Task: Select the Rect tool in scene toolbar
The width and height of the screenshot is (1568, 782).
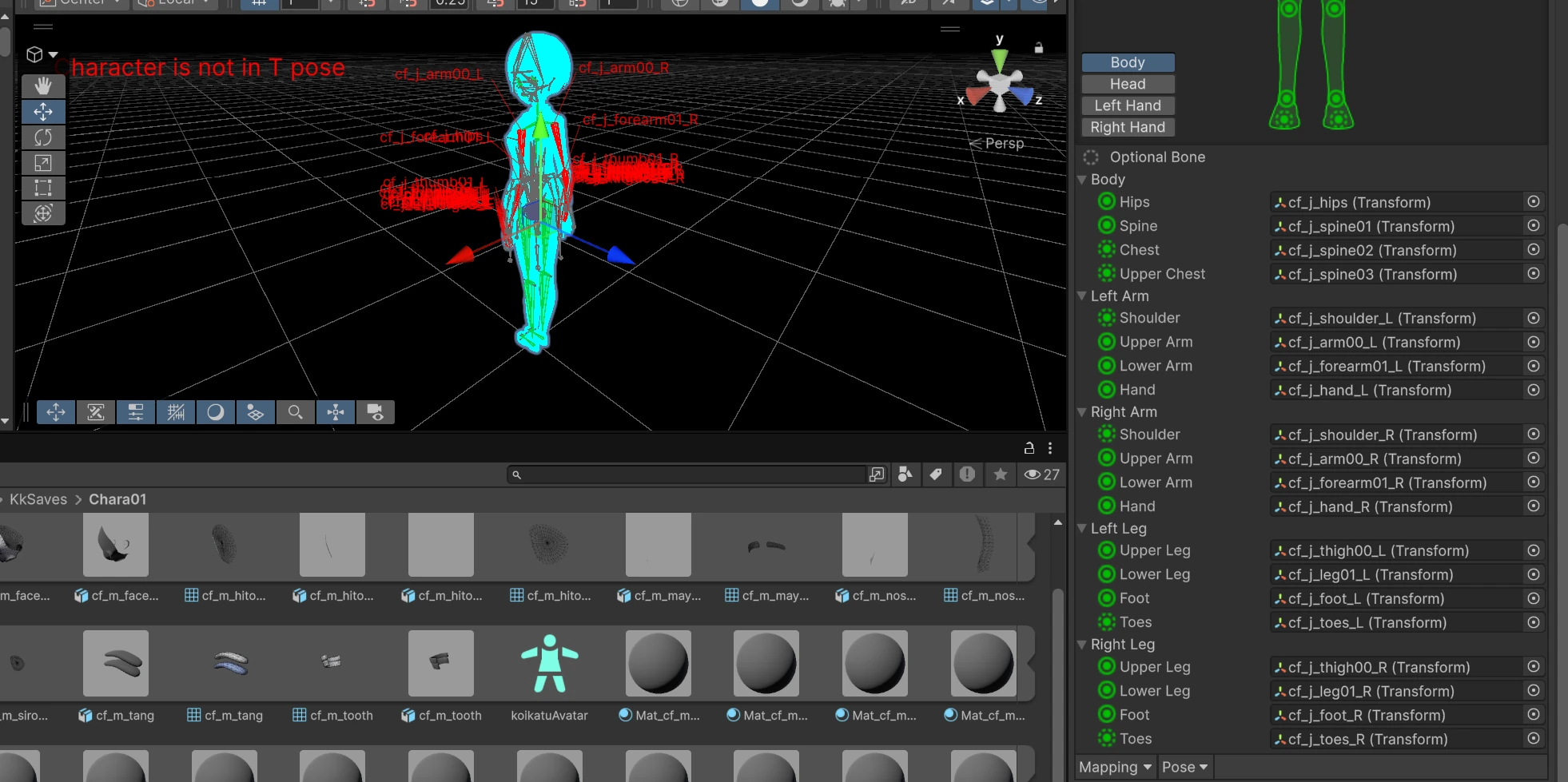Action: point(43,189)
